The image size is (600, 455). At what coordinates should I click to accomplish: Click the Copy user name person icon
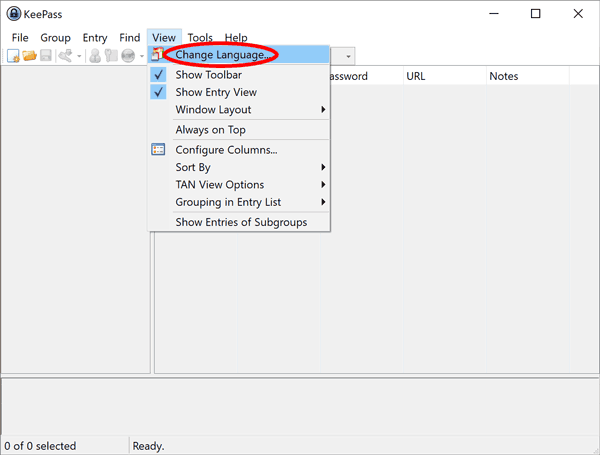tap(95, 56)
